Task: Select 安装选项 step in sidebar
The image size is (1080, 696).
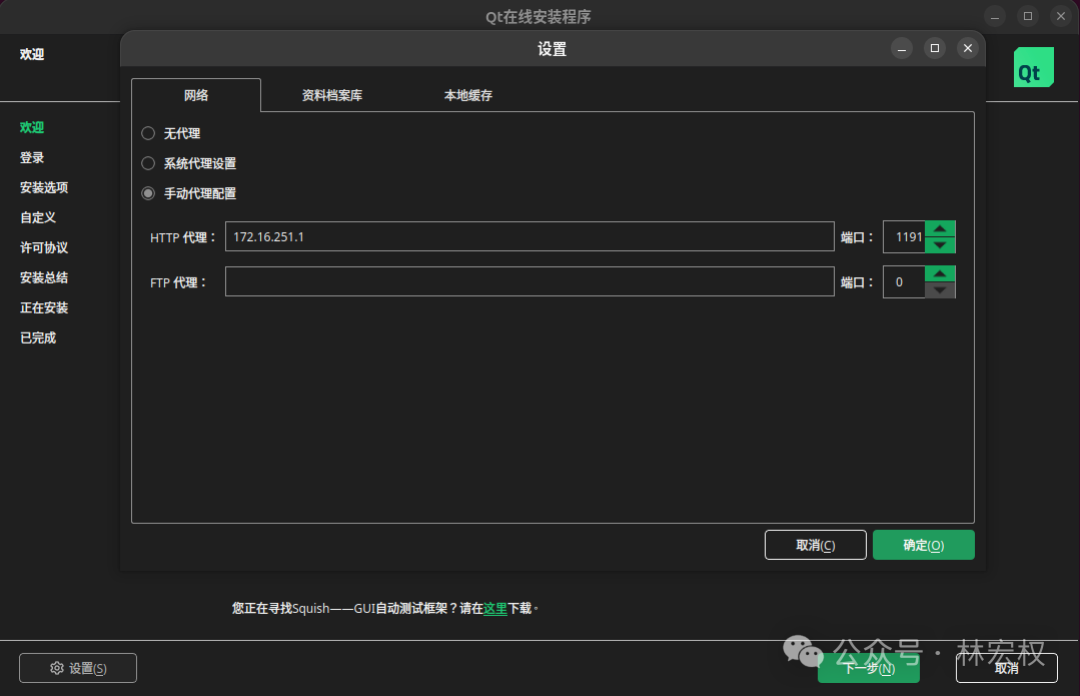Action: point(44,187)
